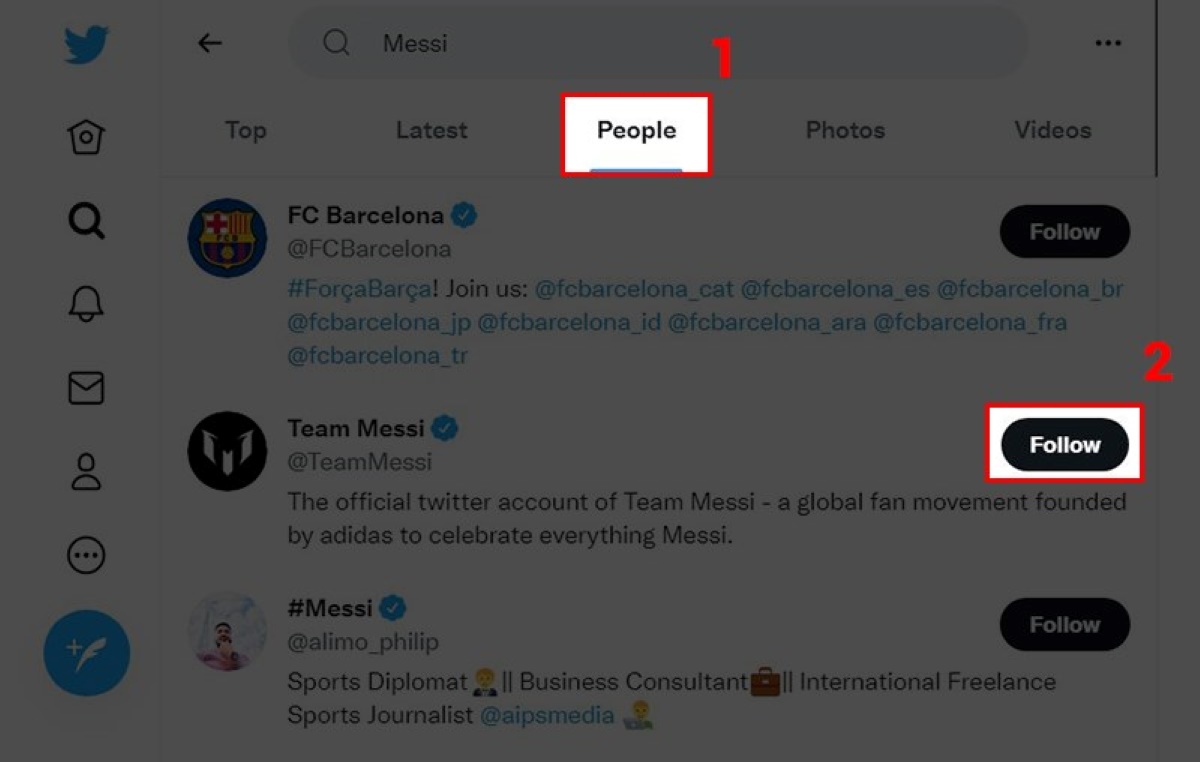Viewport: 1200px width, 762px height.
Task: Switch to the Videos tab
Action: point(1052,130)
